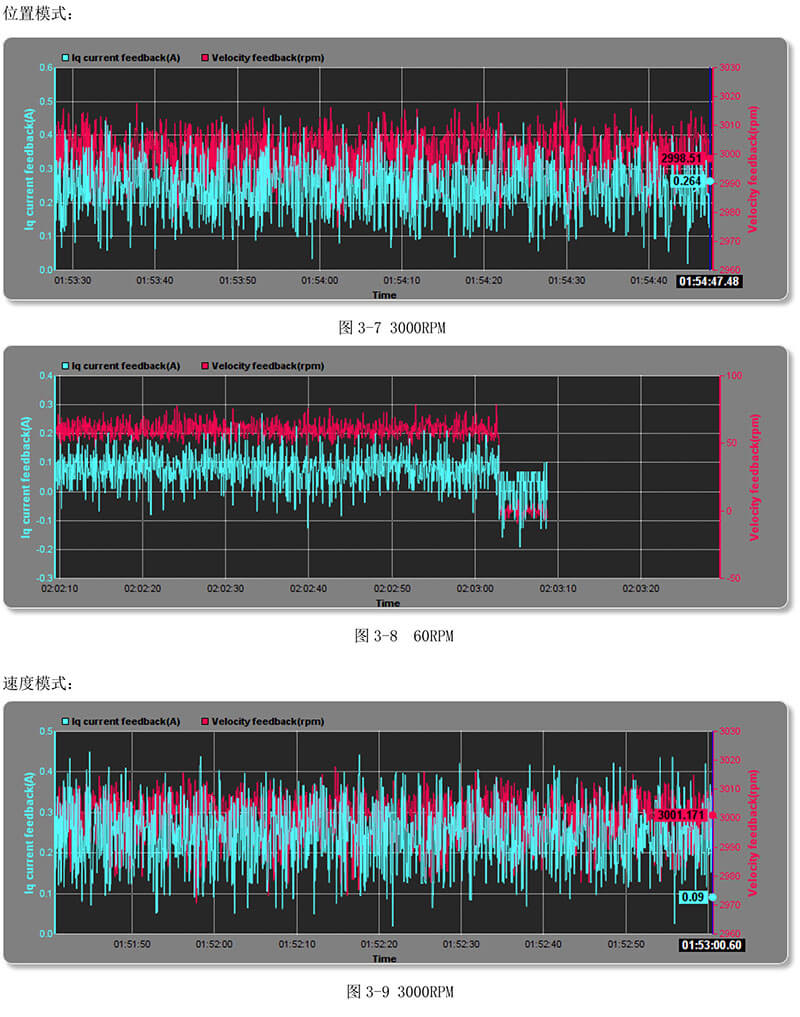Click the 01:54:00 time axis label

tap(320, 281)
